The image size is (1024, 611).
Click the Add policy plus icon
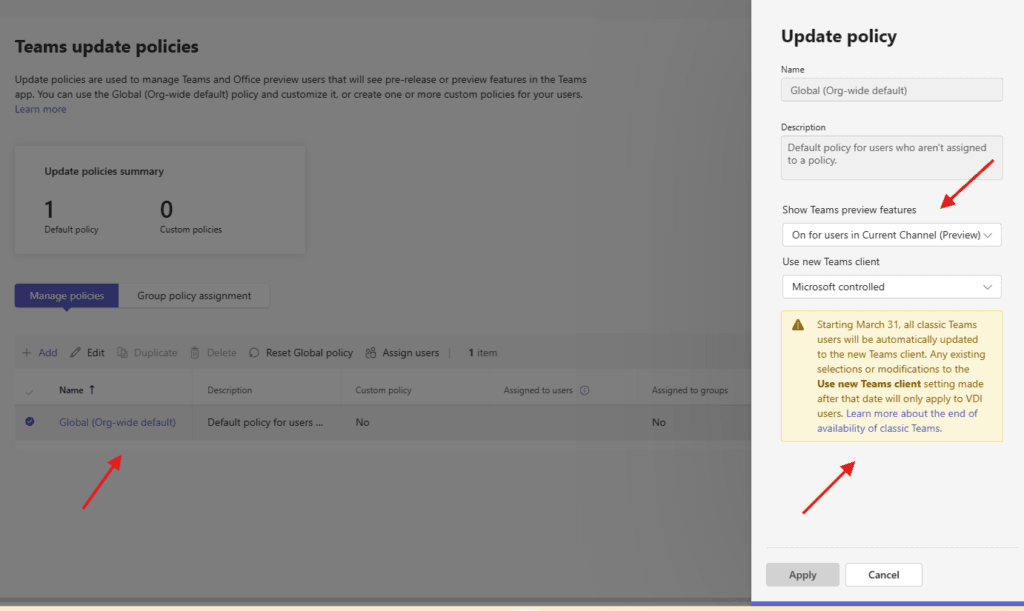pos(27,353)
